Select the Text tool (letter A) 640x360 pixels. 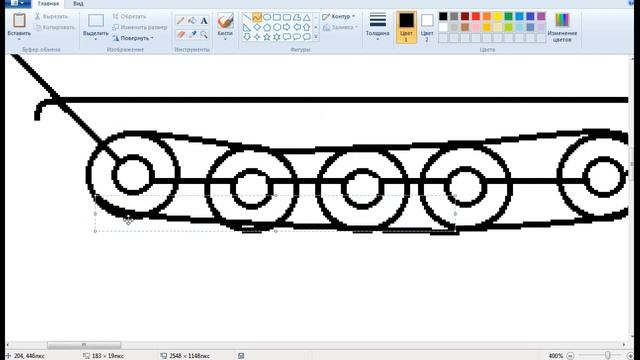204,20
